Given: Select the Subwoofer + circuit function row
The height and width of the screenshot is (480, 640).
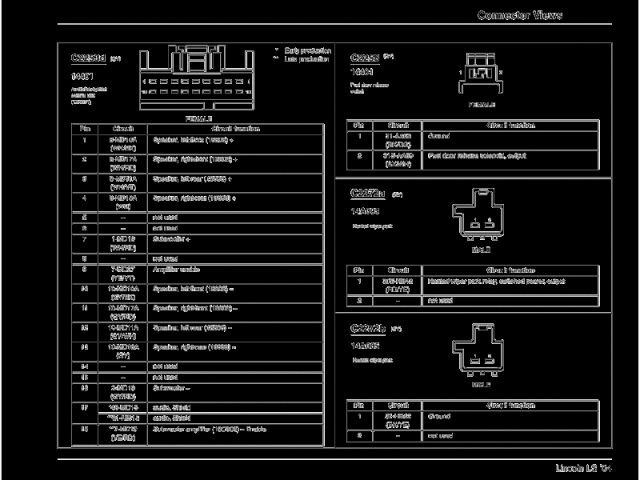Looking at the screenshot, I should pos(200,243).
